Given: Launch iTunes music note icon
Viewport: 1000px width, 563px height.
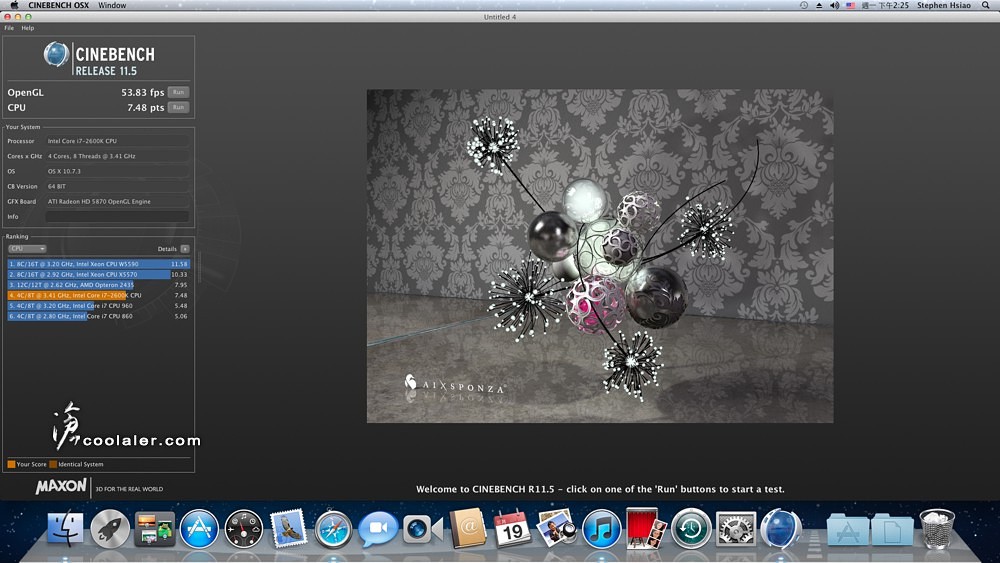Looking at the screenshot, I should click(x=601, y=529).
